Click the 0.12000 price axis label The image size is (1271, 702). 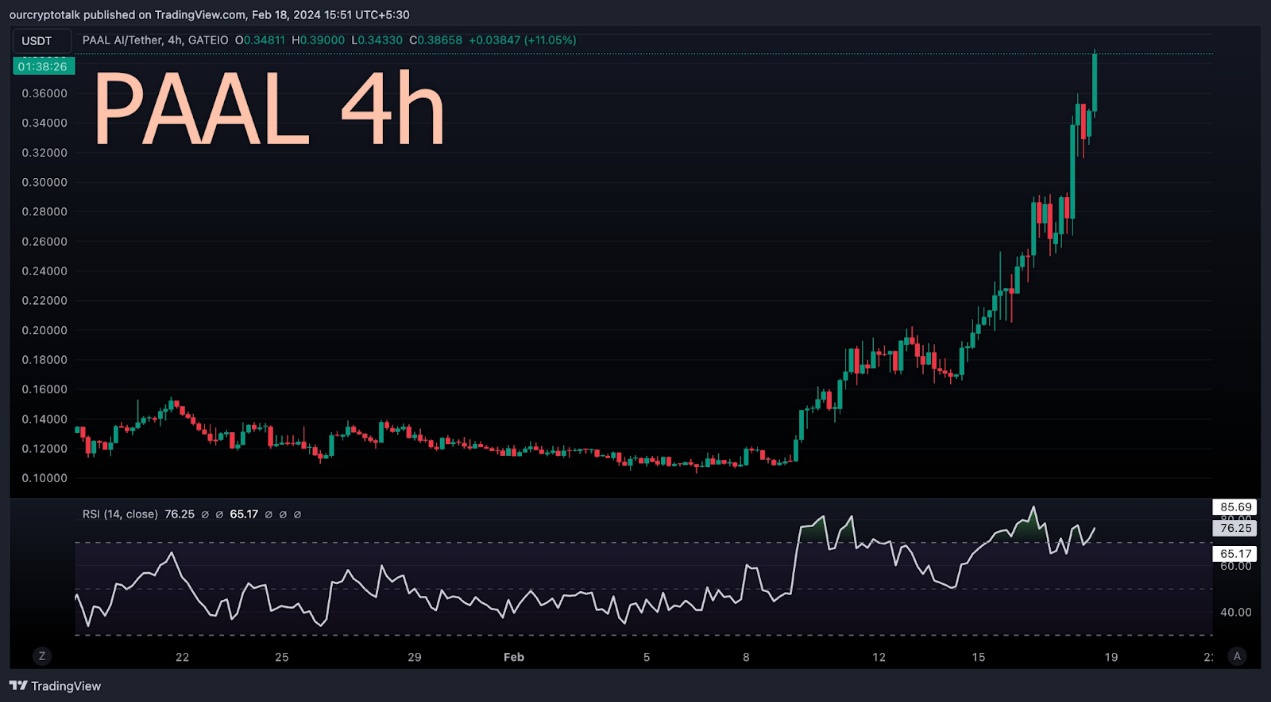coord(44,448)
